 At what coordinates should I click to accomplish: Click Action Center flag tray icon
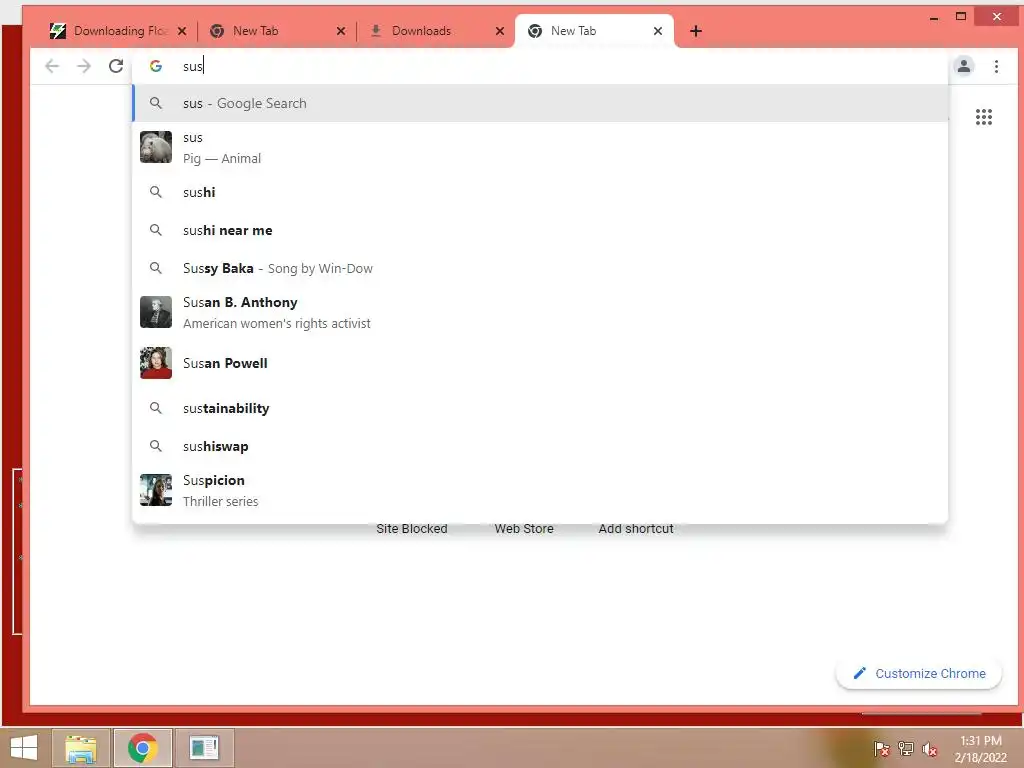(x=881, y=749)
